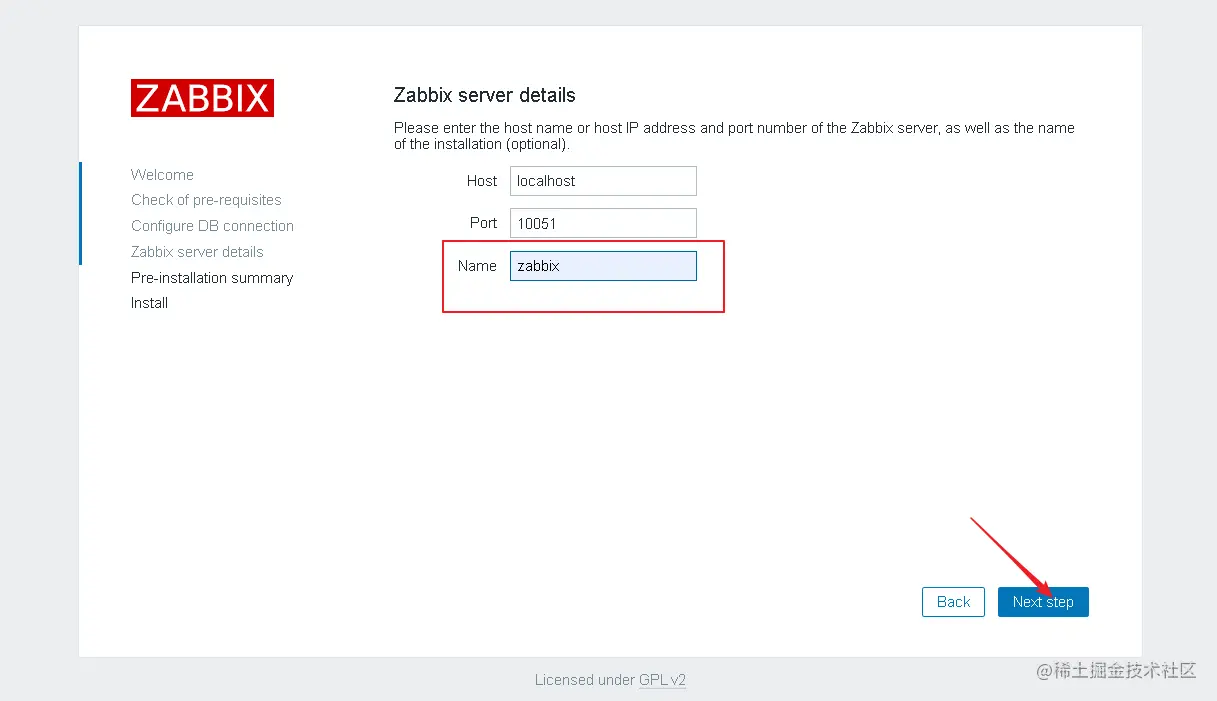Go to Configure DB connection step

click(212, 226)
